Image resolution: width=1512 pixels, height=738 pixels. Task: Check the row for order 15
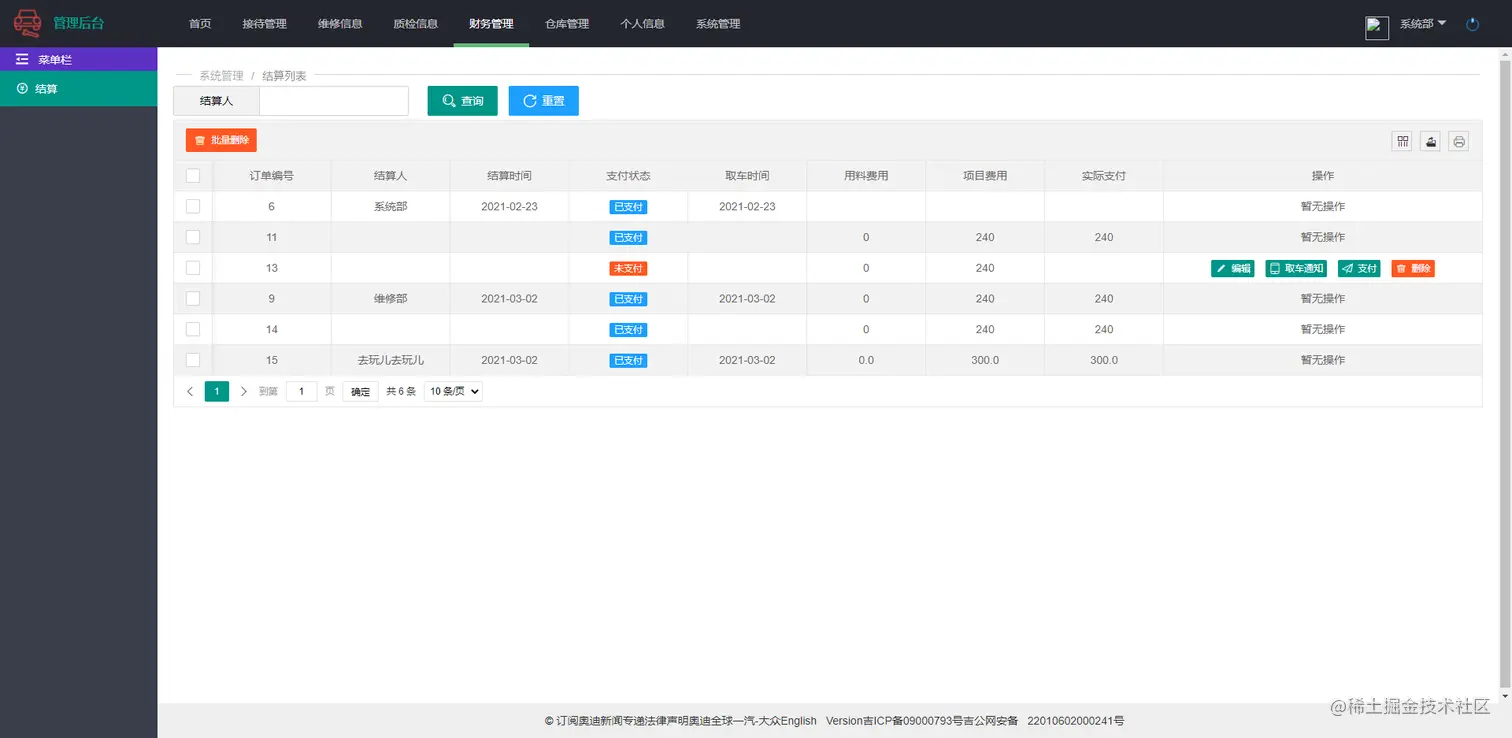(x=193, y=360)
